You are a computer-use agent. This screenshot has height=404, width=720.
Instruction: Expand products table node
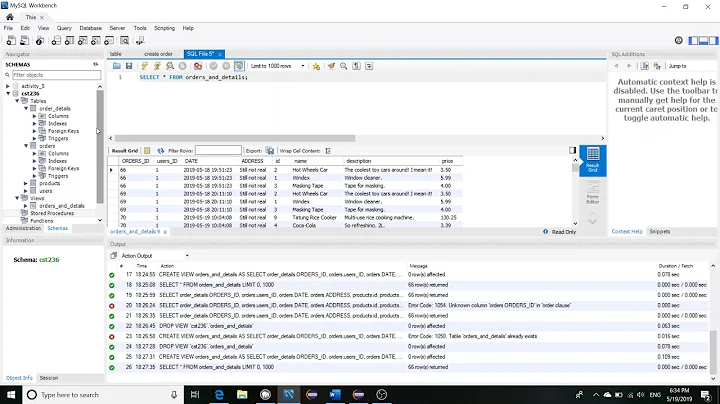(26, 183)
